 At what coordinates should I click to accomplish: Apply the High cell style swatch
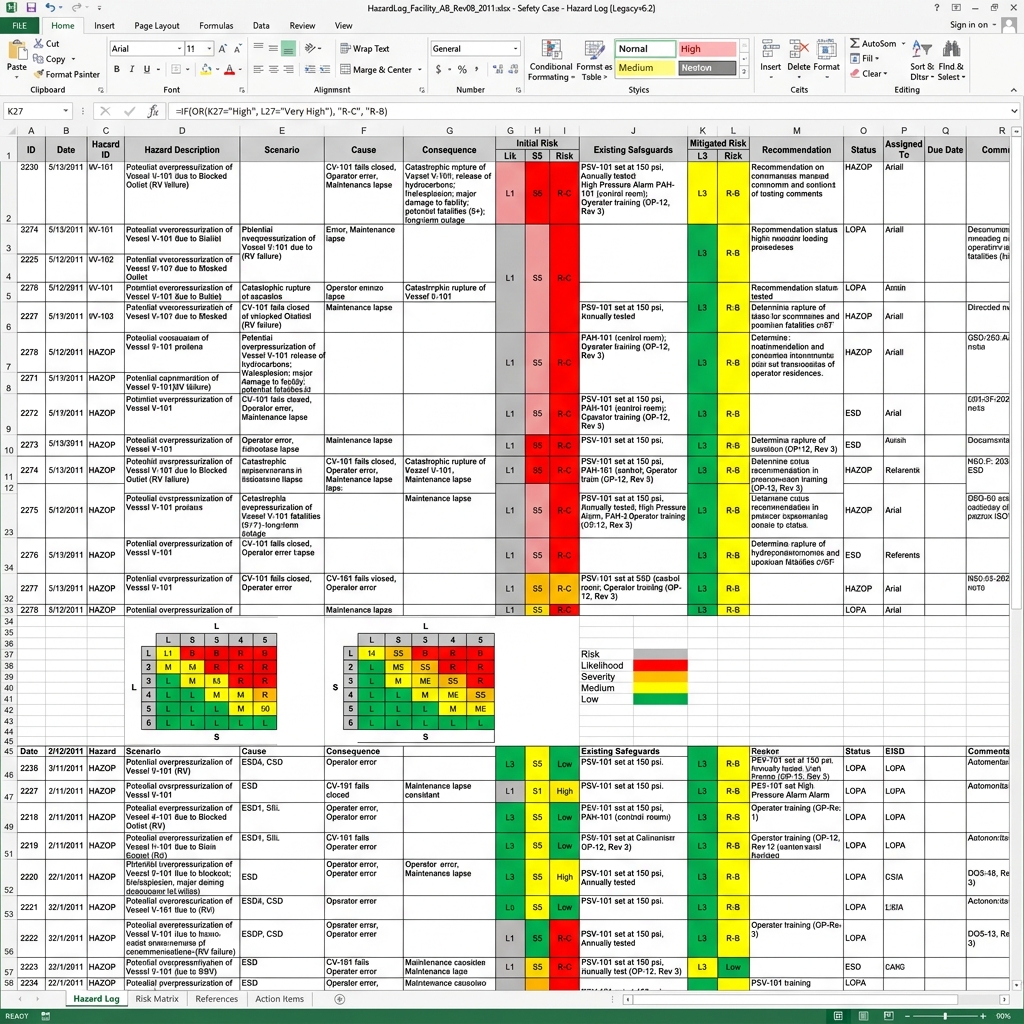pos(708,48)
